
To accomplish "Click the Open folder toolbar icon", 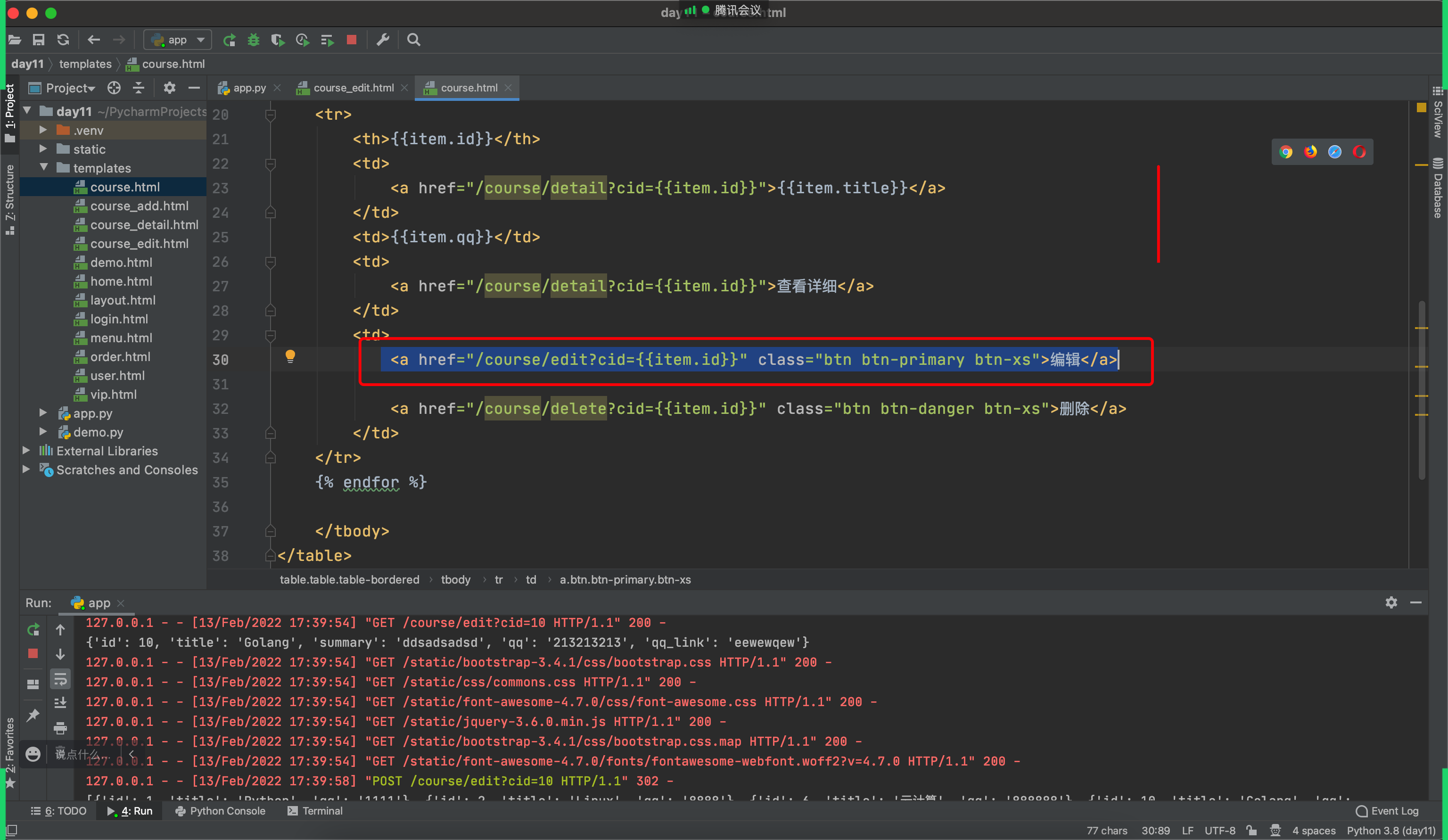I will pos(14,40).
